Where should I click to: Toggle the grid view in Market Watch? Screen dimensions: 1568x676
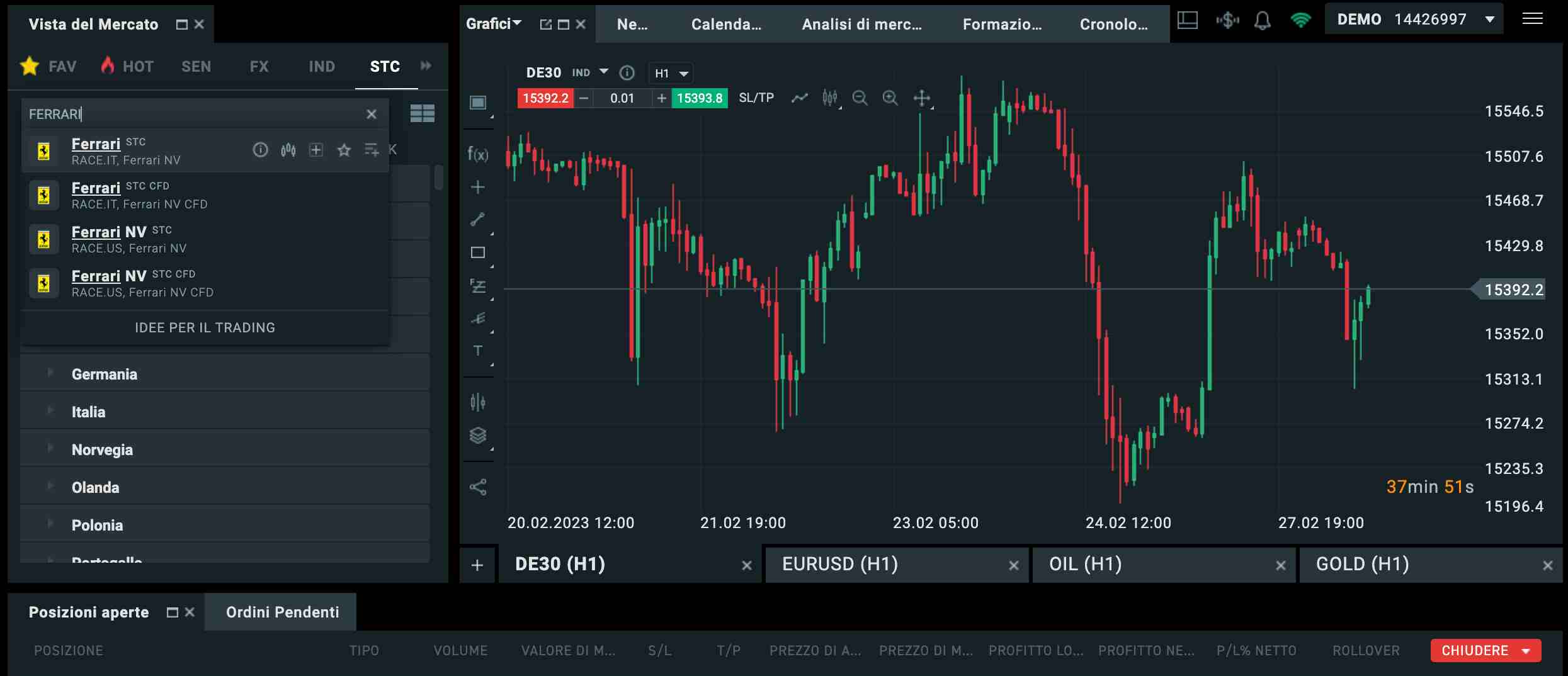pyautogui.click(x=422, y=114)
